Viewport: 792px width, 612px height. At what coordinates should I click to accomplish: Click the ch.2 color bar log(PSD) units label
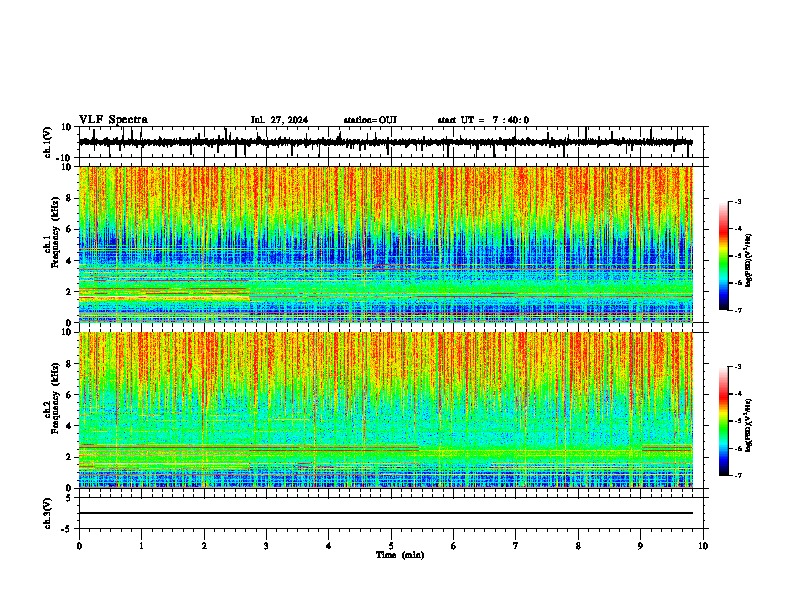point(749,425)
